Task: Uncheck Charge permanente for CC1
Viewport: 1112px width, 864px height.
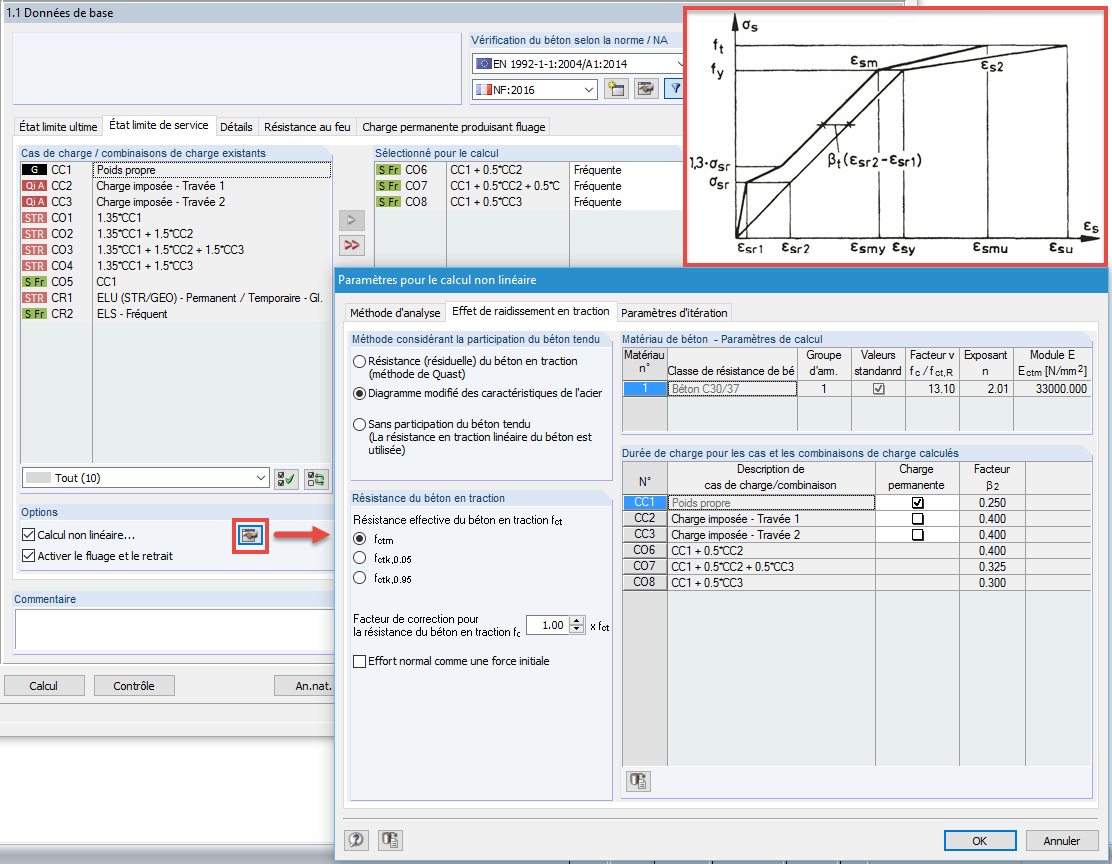Action: click(918, 503)
